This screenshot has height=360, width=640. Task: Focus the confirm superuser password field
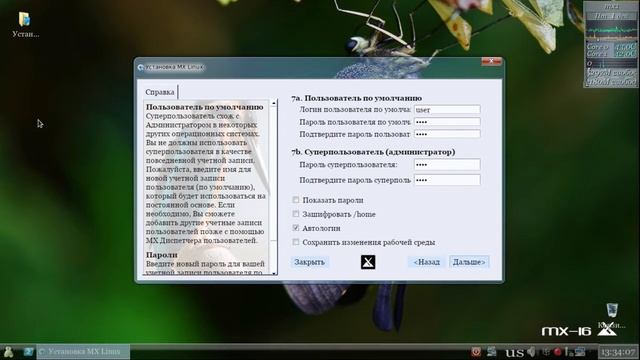[447, 180]
